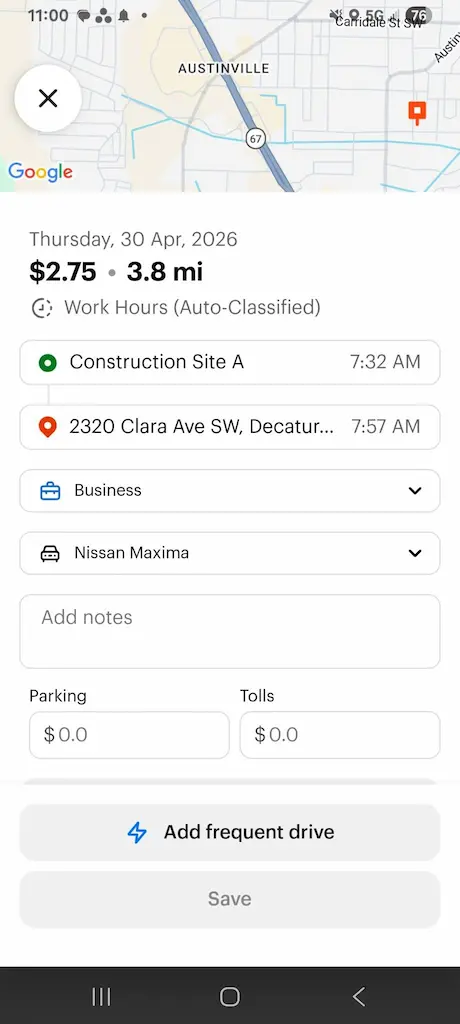The width and height of the screenshot is (460, 1024).
Task: Tap the blue briefcase Business icon
Action: (x=50, y=491)
